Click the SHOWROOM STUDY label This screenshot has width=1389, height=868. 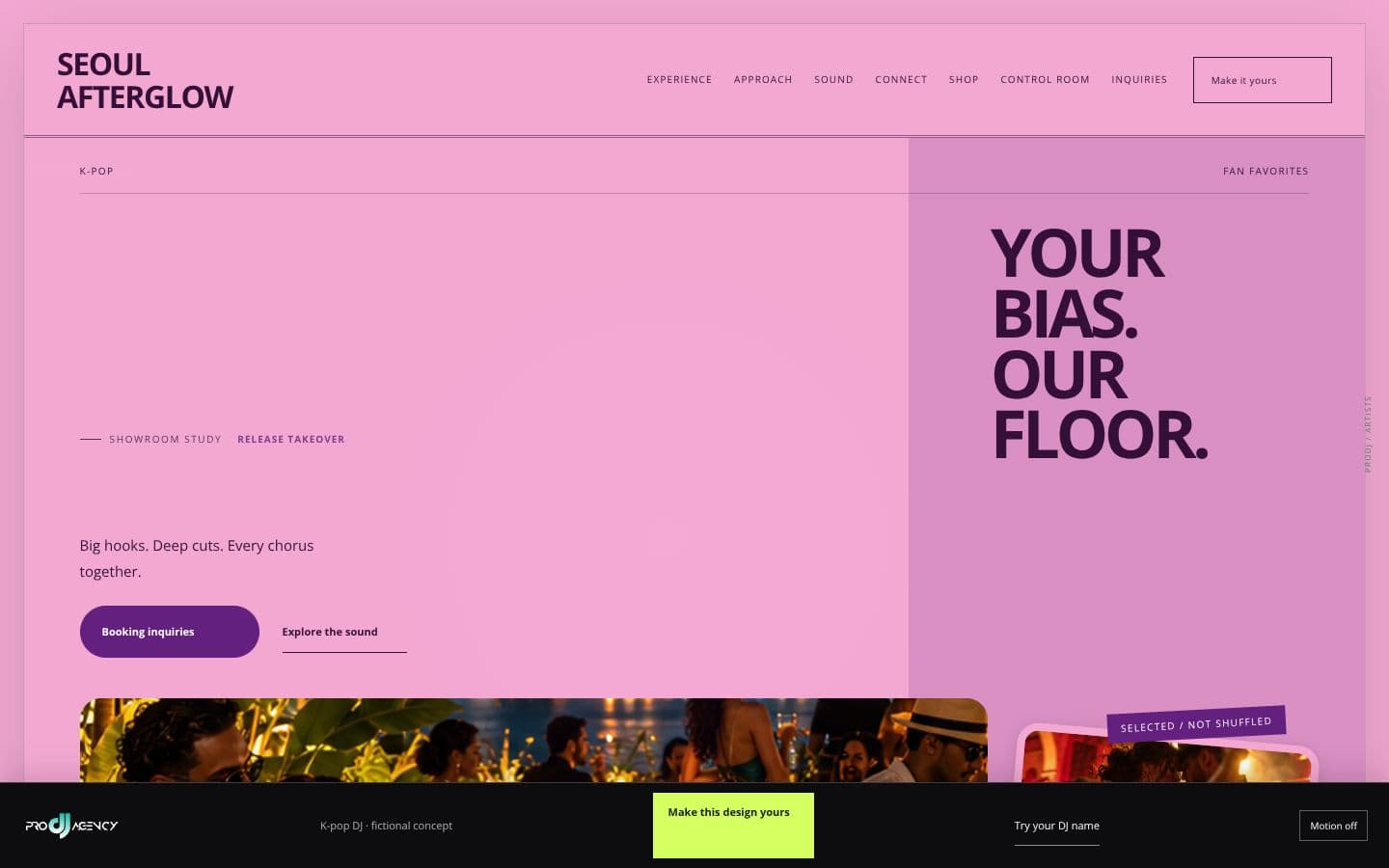165,439
